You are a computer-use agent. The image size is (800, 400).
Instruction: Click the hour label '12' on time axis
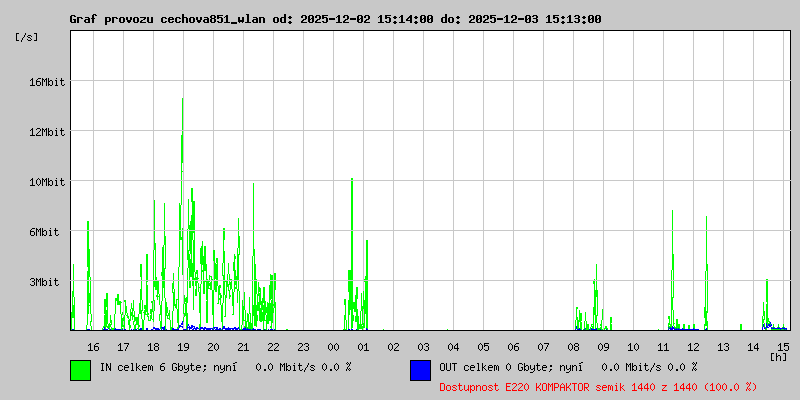point(693,347)
